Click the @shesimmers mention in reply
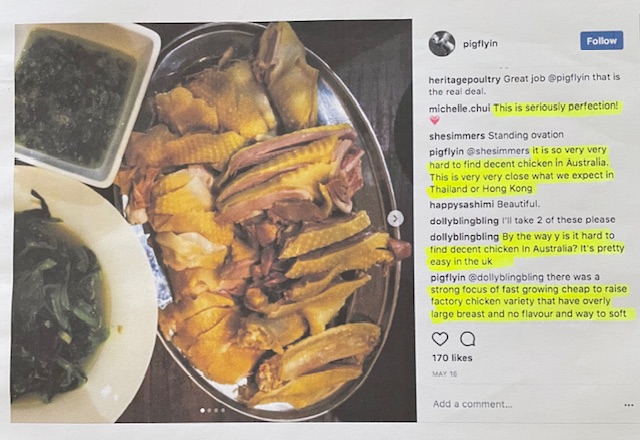 click(x=498, y=151)
